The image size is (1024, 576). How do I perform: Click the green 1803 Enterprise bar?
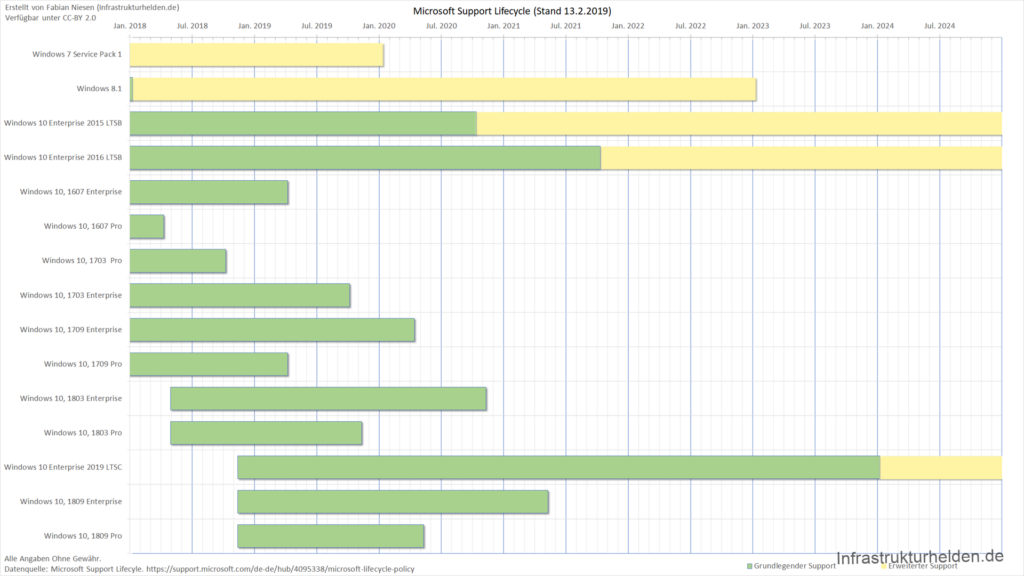click(x=328, y=398)
